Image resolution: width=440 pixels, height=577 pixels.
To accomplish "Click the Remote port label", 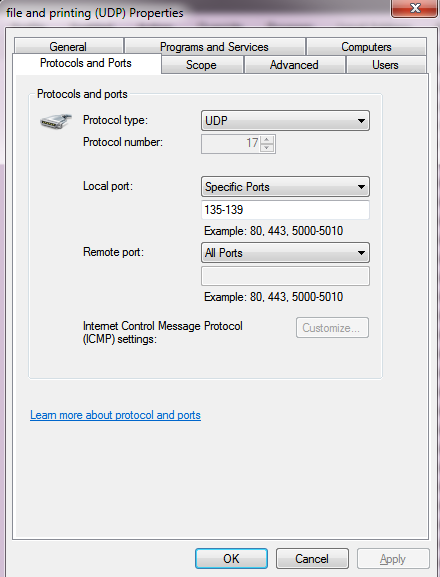I will tap(113, 252).
